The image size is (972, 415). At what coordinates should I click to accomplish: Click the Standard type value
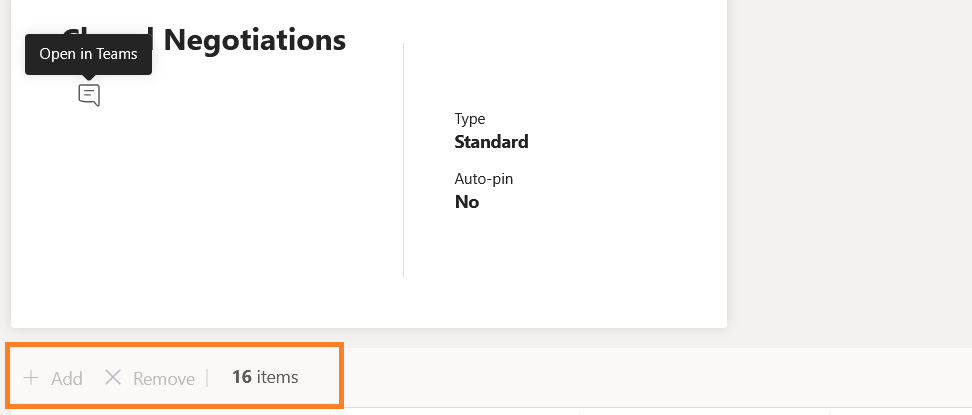pos(491,142)
